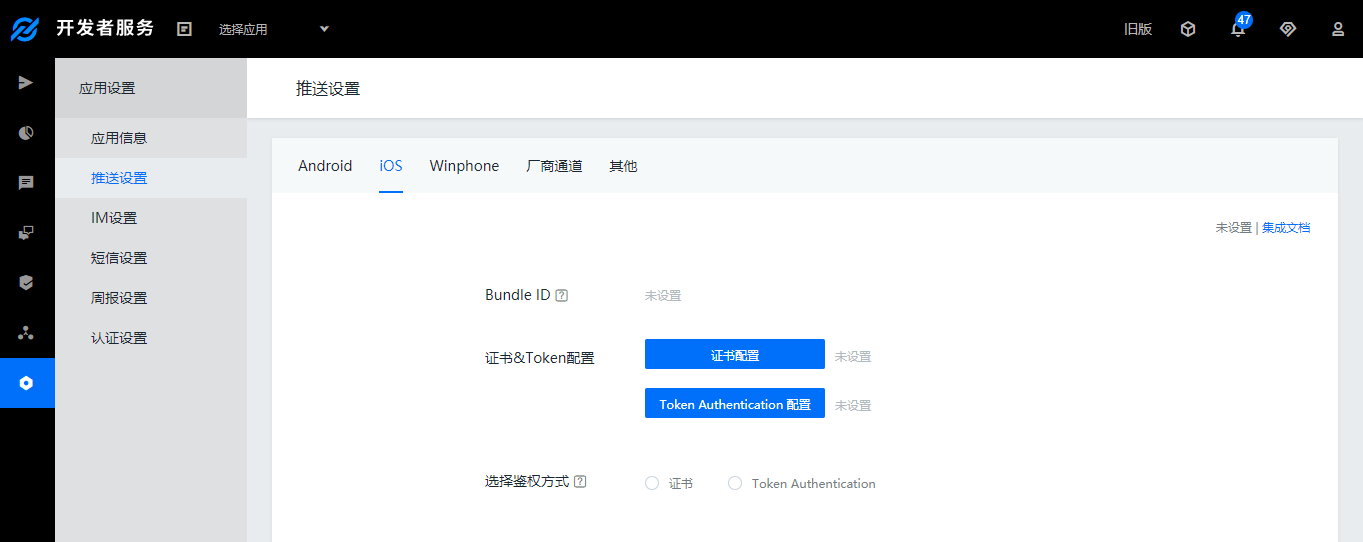Open the paper plane push icon in sidebar

(26, 82)
